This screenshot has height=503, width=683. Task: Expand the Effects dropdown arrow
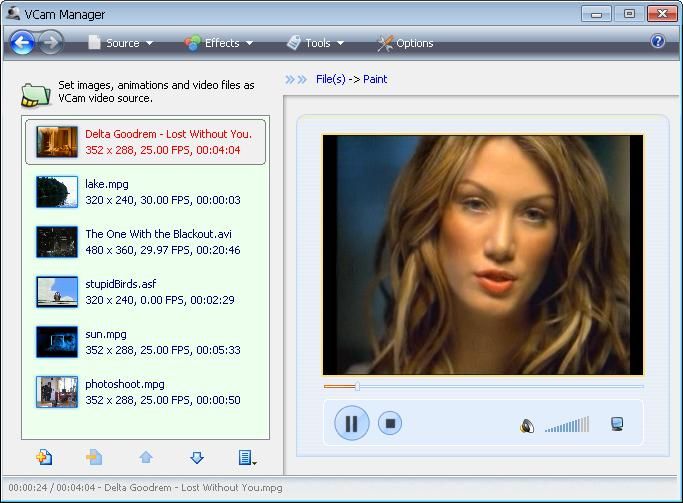coord(249,43)
